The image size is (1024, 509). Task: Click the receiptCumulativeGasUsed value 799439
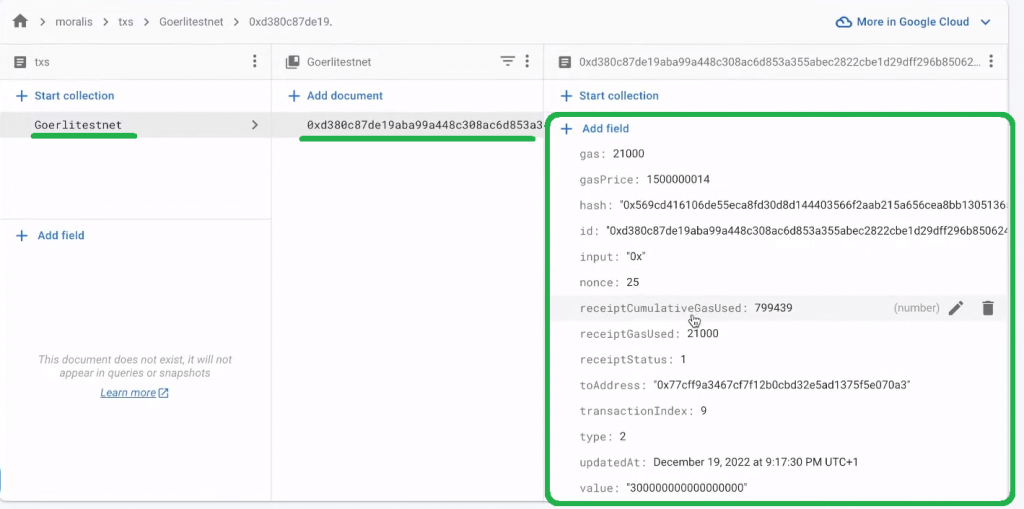coord(774,308)
